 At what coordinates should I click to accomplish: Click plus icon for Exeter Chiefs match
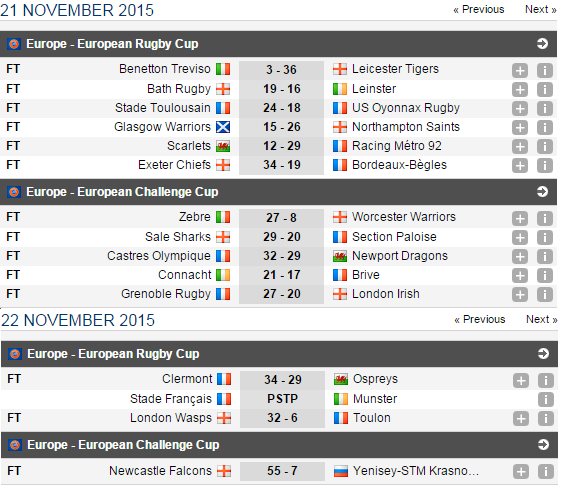pos(520,165)
